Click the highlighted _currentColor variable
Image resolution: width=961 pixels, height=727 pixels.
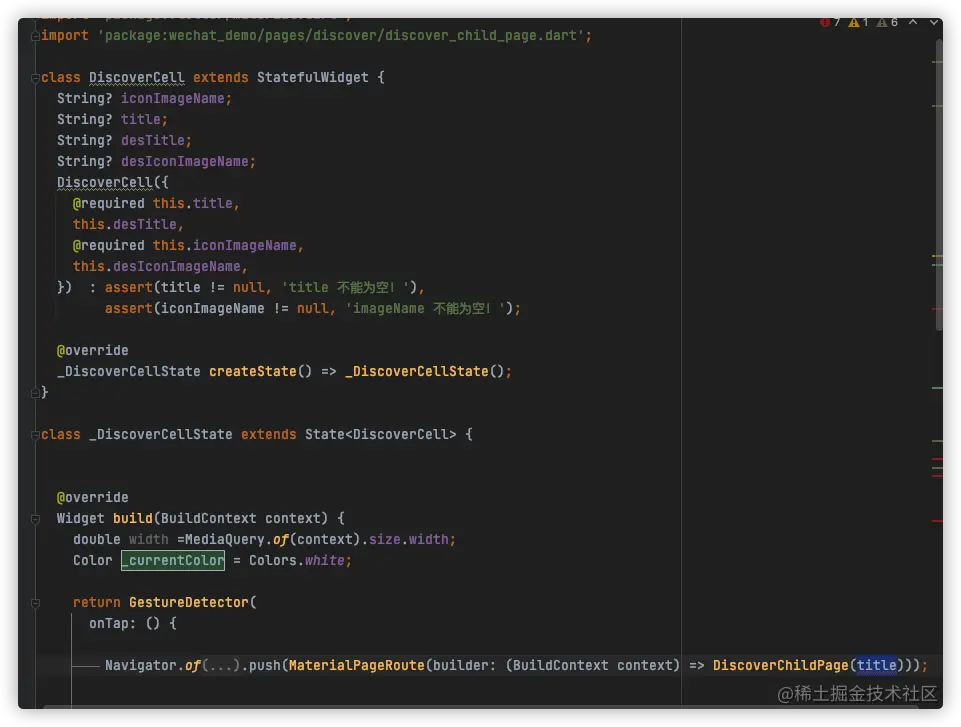[x=173, y=560]
